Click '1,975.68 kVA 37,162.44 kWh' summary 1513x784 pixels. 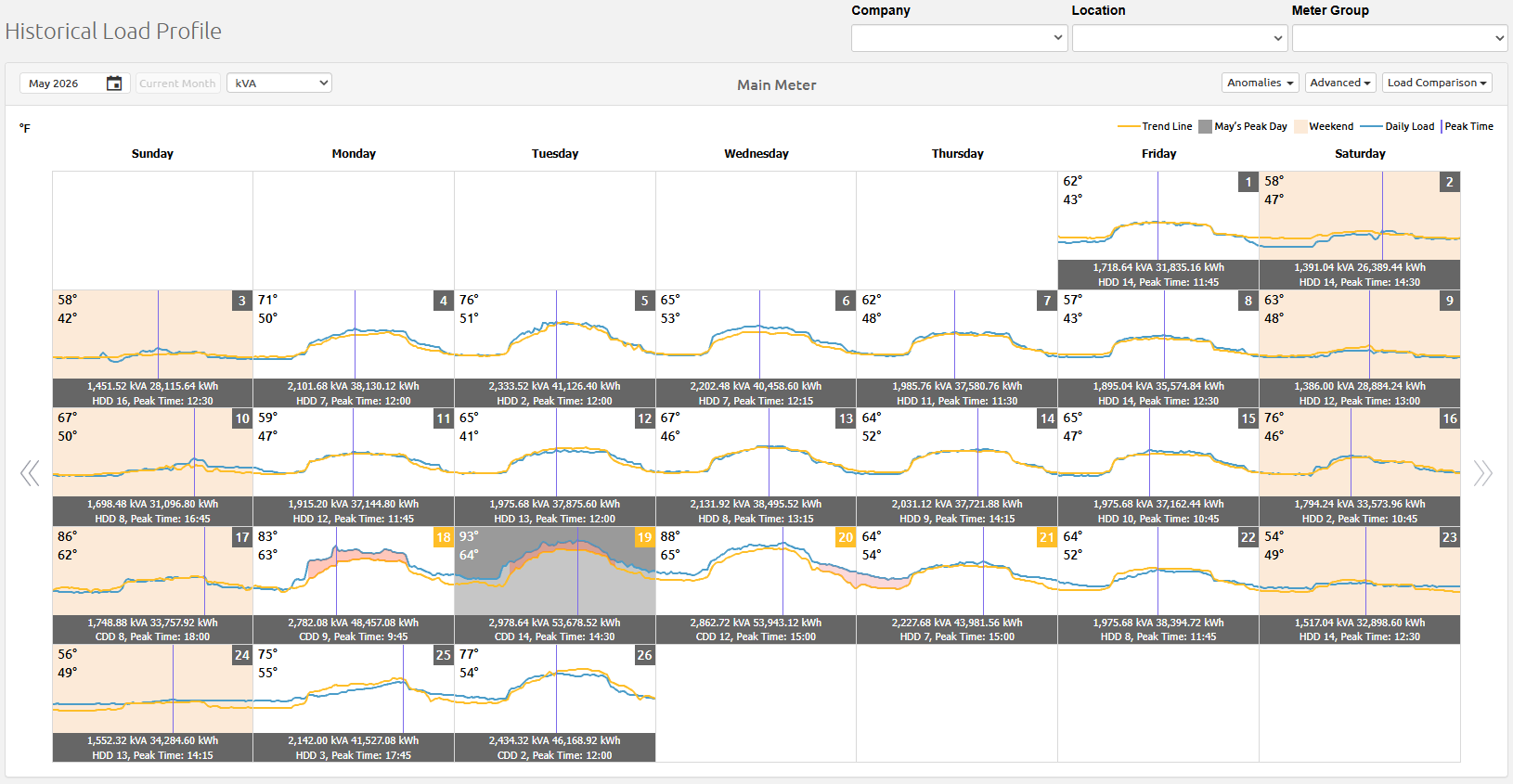(x=1158, y=504)
